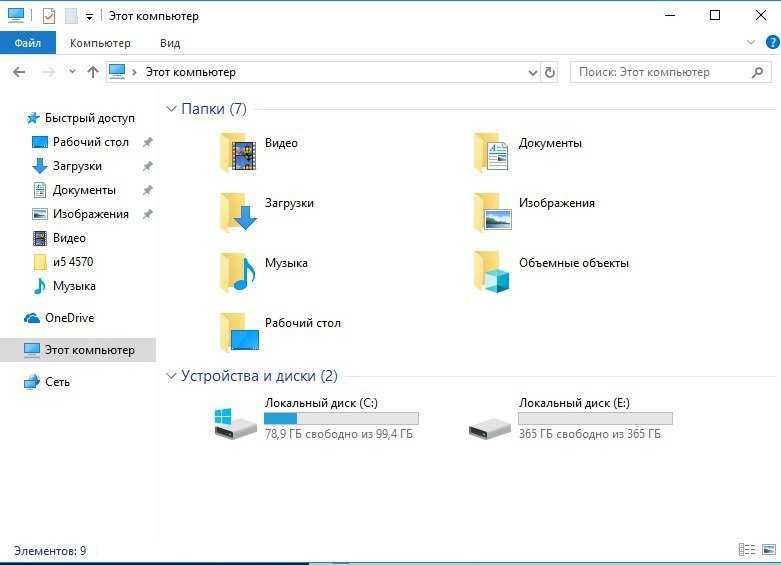Click the breadcrumb arrow before Этот компьютер

click(x=134, y=72)
